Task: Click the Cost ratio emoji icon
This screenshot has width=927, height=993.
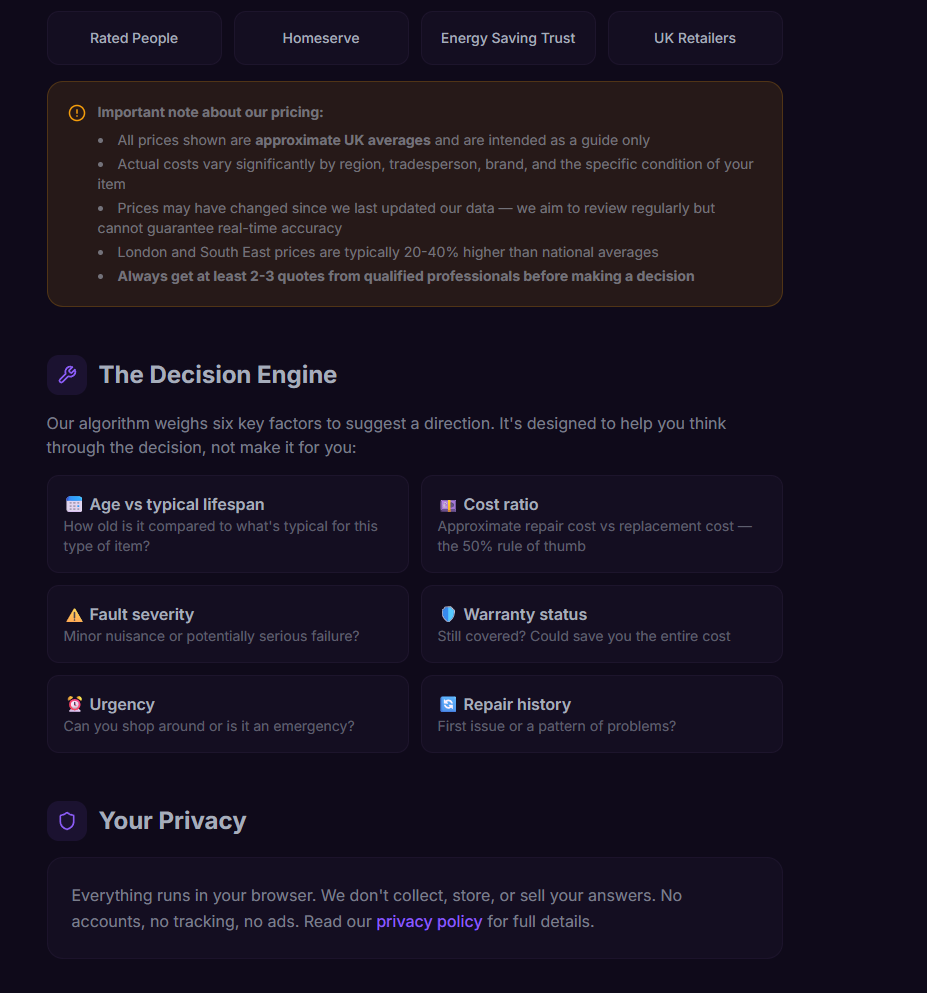Action: pos(448,505)
